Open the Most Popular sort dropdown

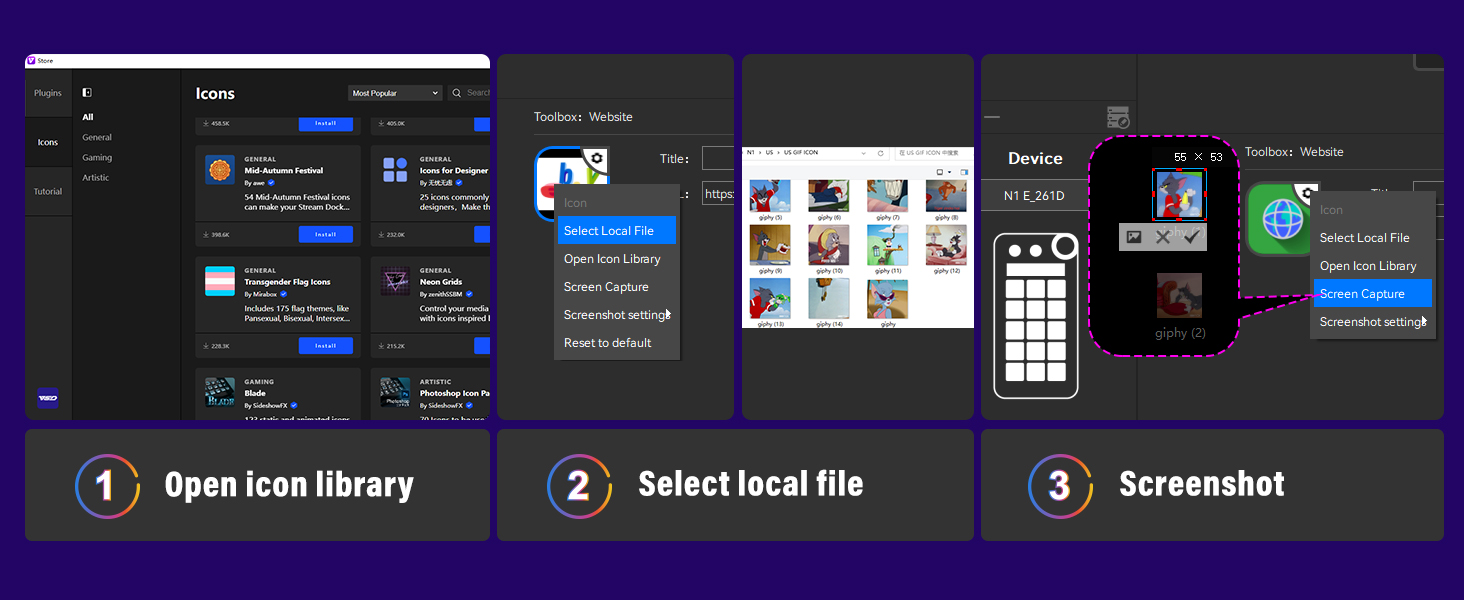(395, 93)
